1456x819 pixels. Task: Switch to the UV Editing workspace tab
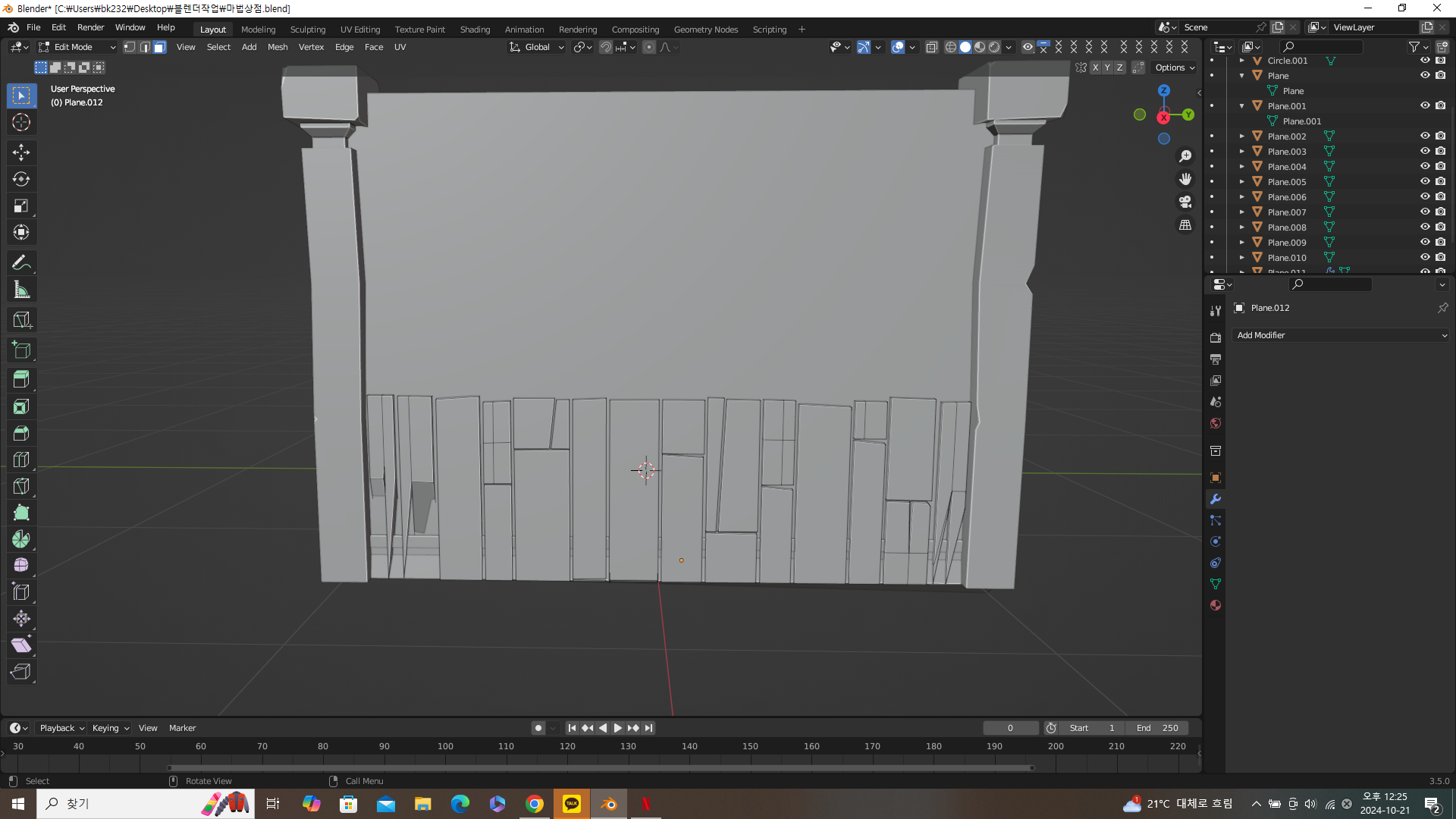click(x=360, y=30)
